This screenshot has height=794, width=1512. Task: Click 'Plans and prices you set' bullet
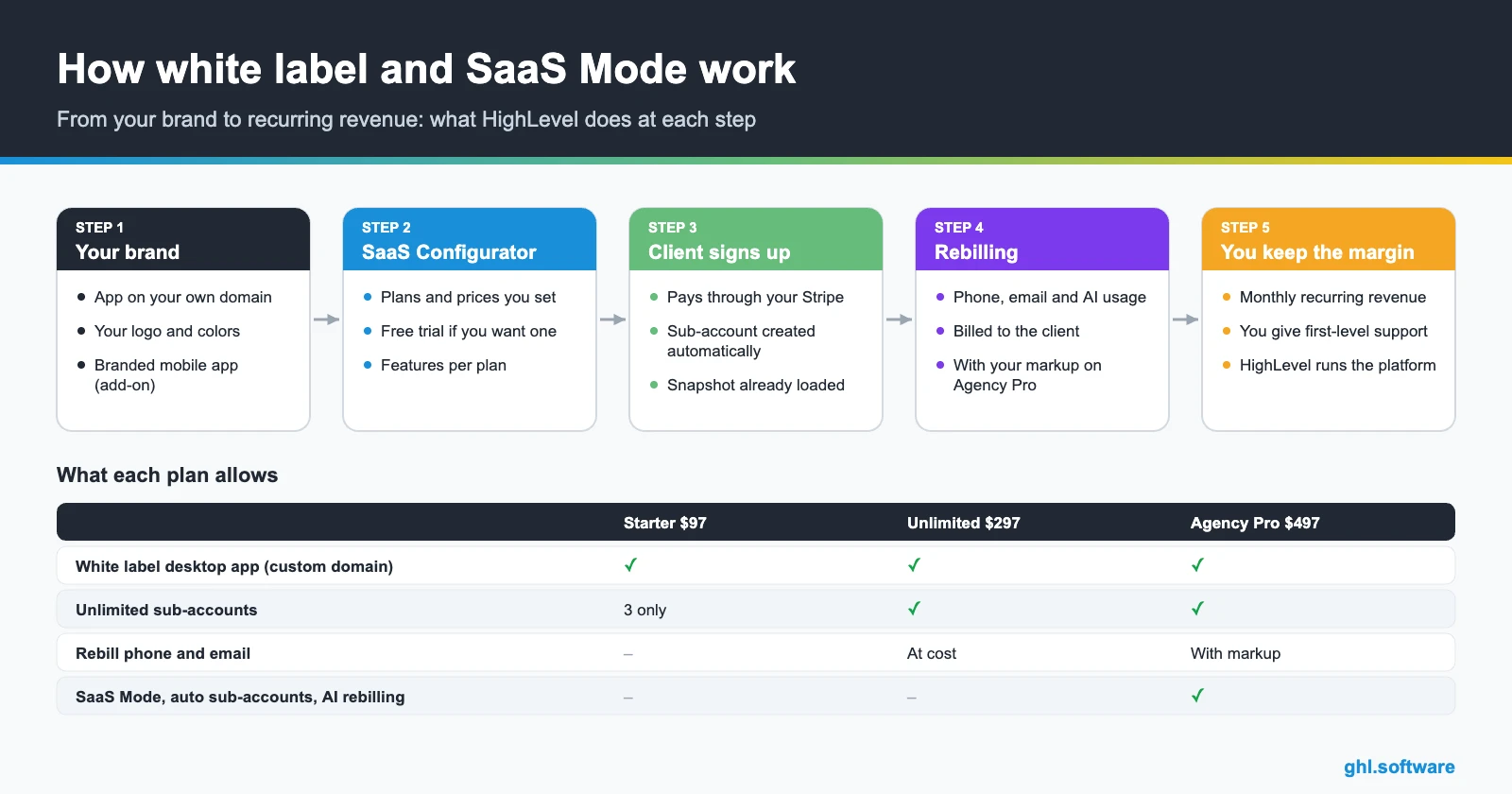[468, 297]
